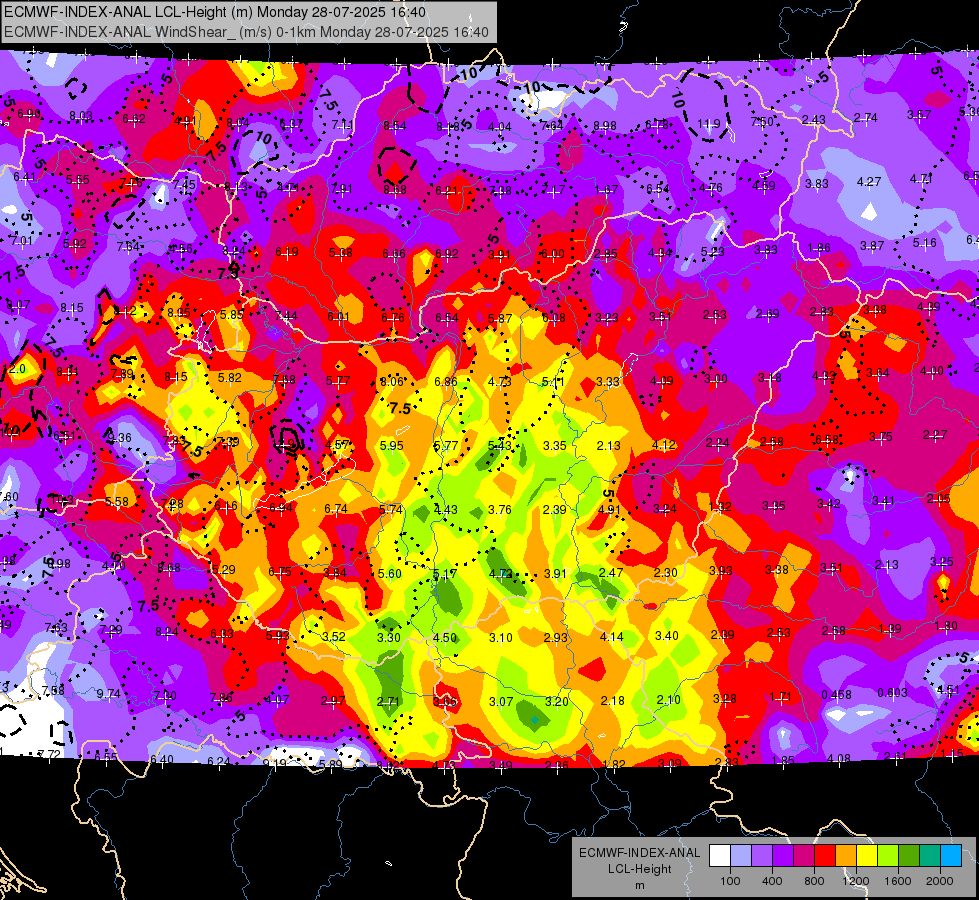Click the wind shear value 5.11

[553, 382]
